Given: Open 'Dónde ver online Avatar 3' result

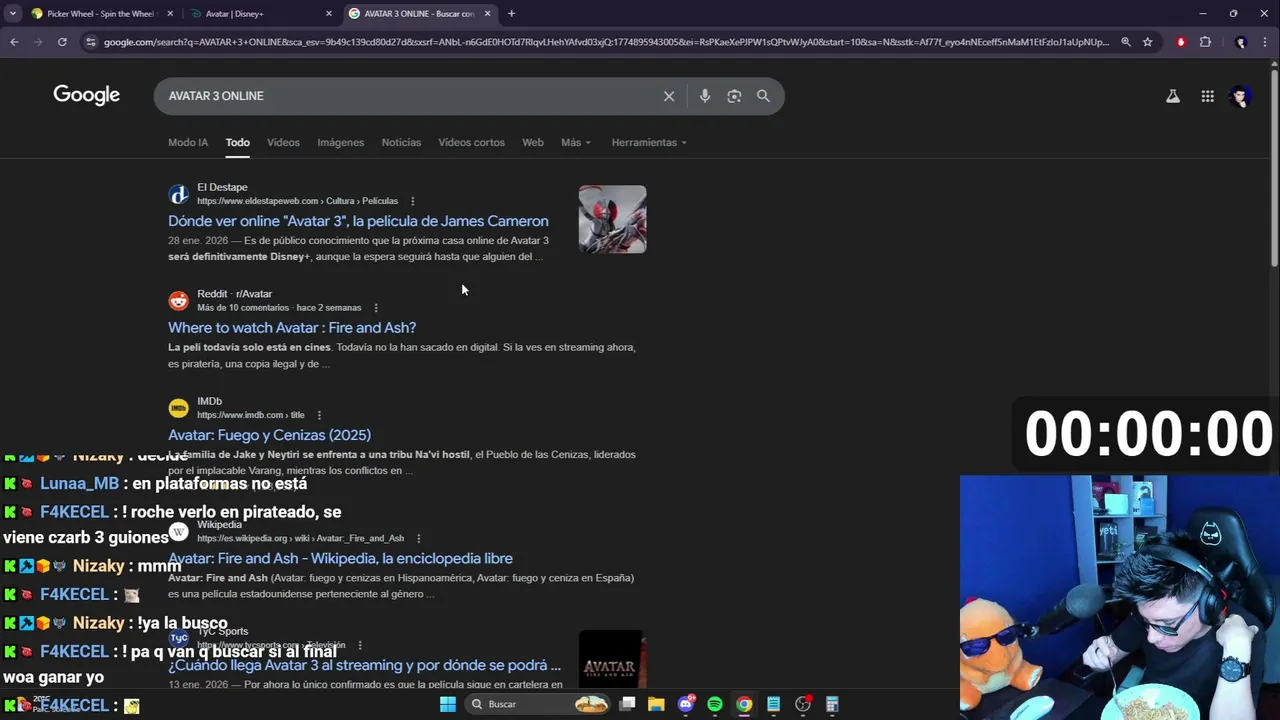Looking at the screenshot, I should (358, 221).
